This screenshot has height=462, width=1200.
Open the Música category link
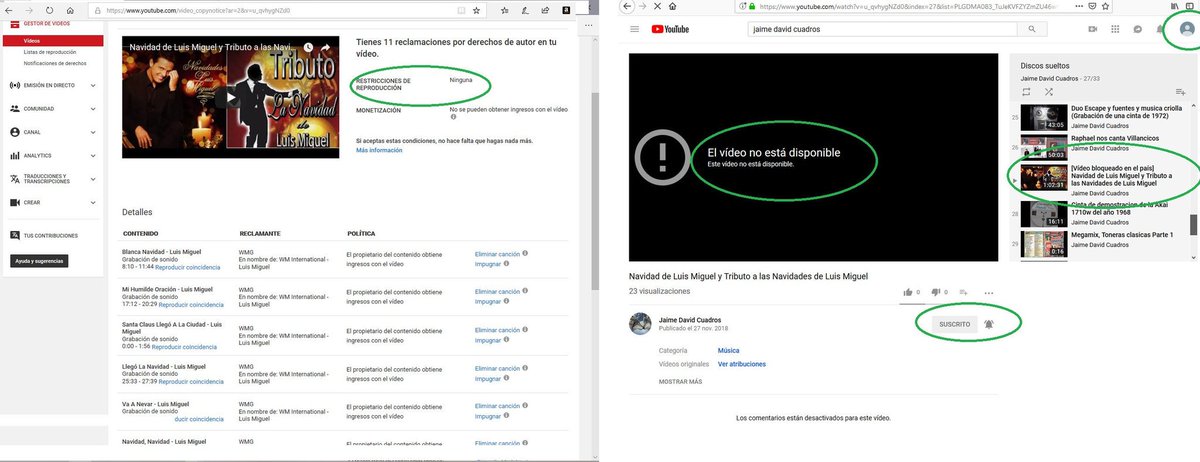coord(728,351)
